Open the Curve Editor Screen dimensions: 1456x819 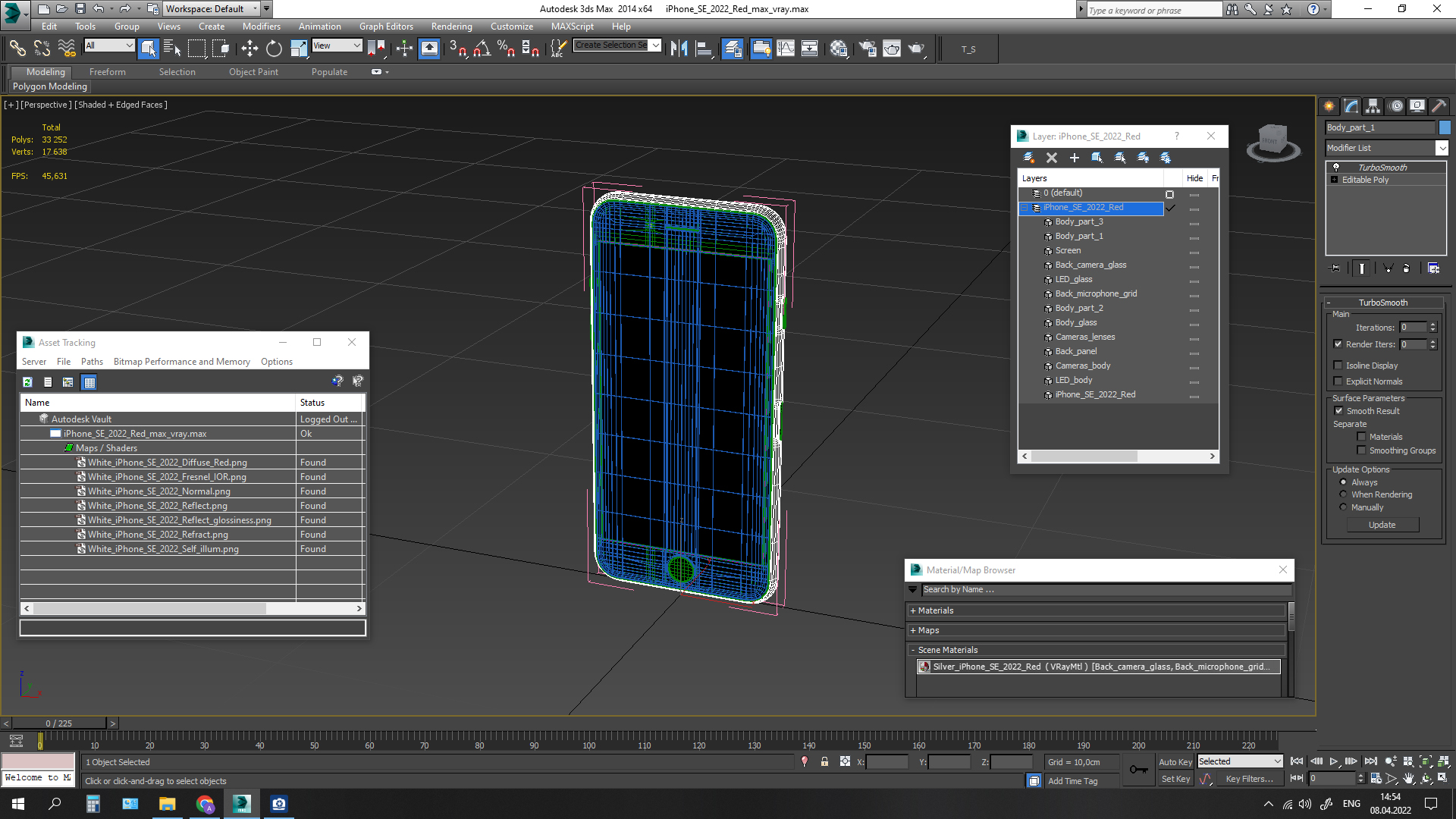(x=786, y=49)
